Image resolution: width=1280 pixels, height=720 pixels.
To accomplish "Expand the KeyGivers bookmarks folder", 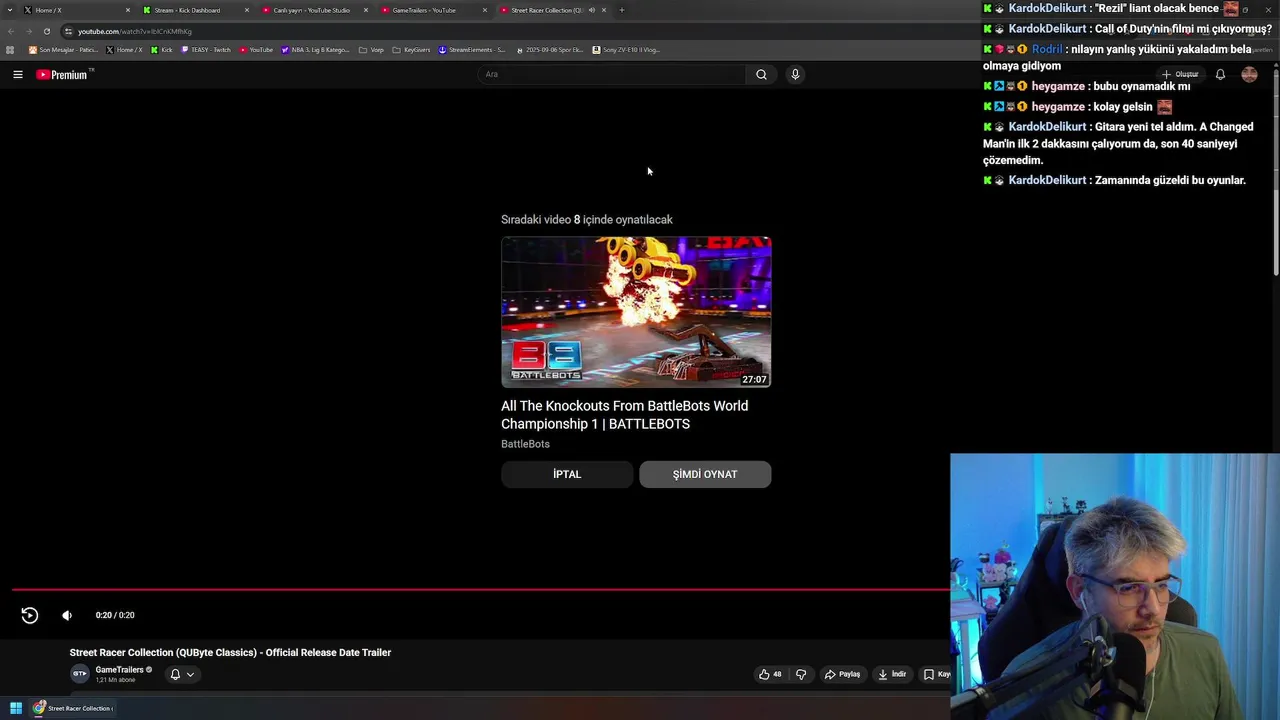I will pos(411,49).
